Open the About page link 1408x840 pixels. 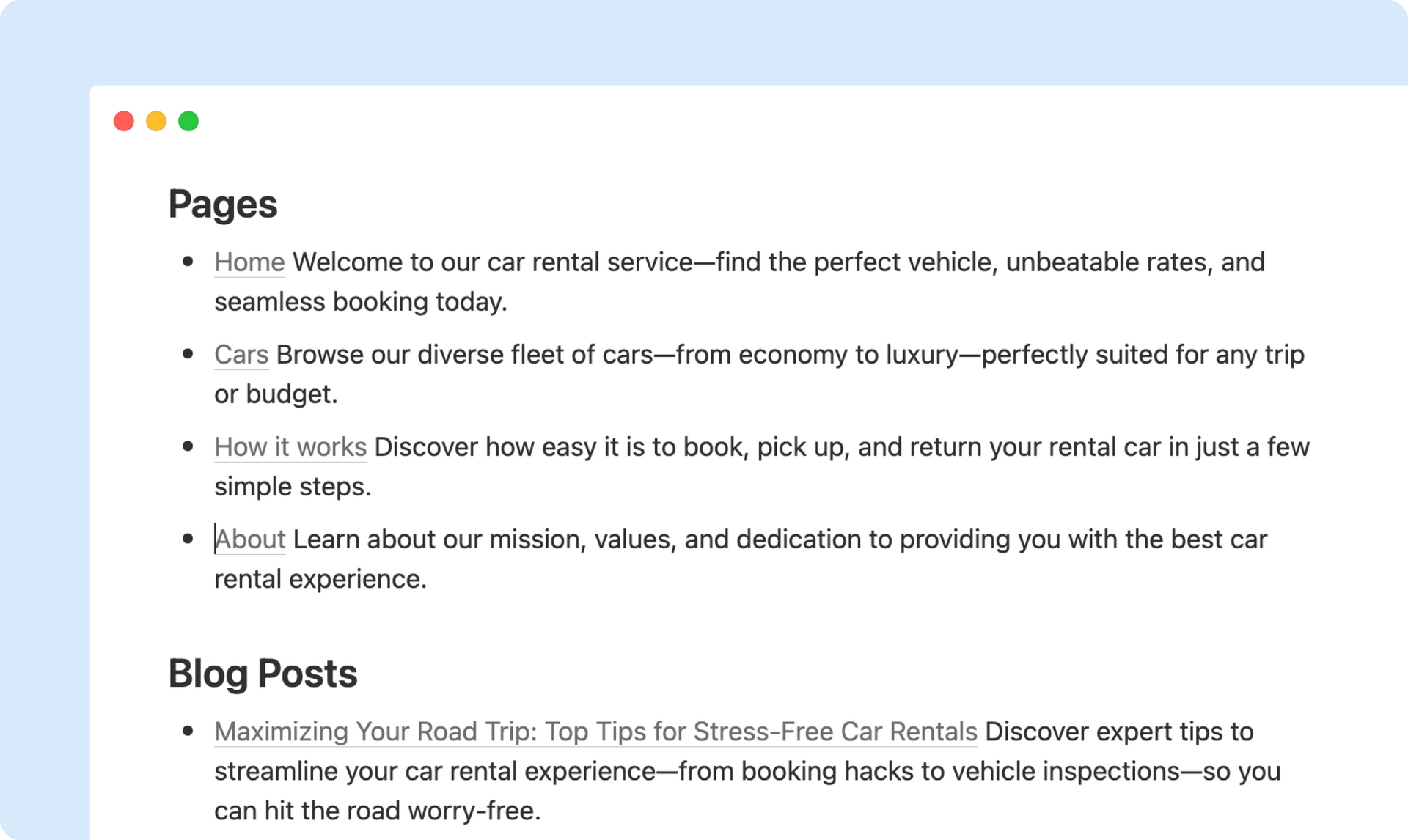coord(250,539)
